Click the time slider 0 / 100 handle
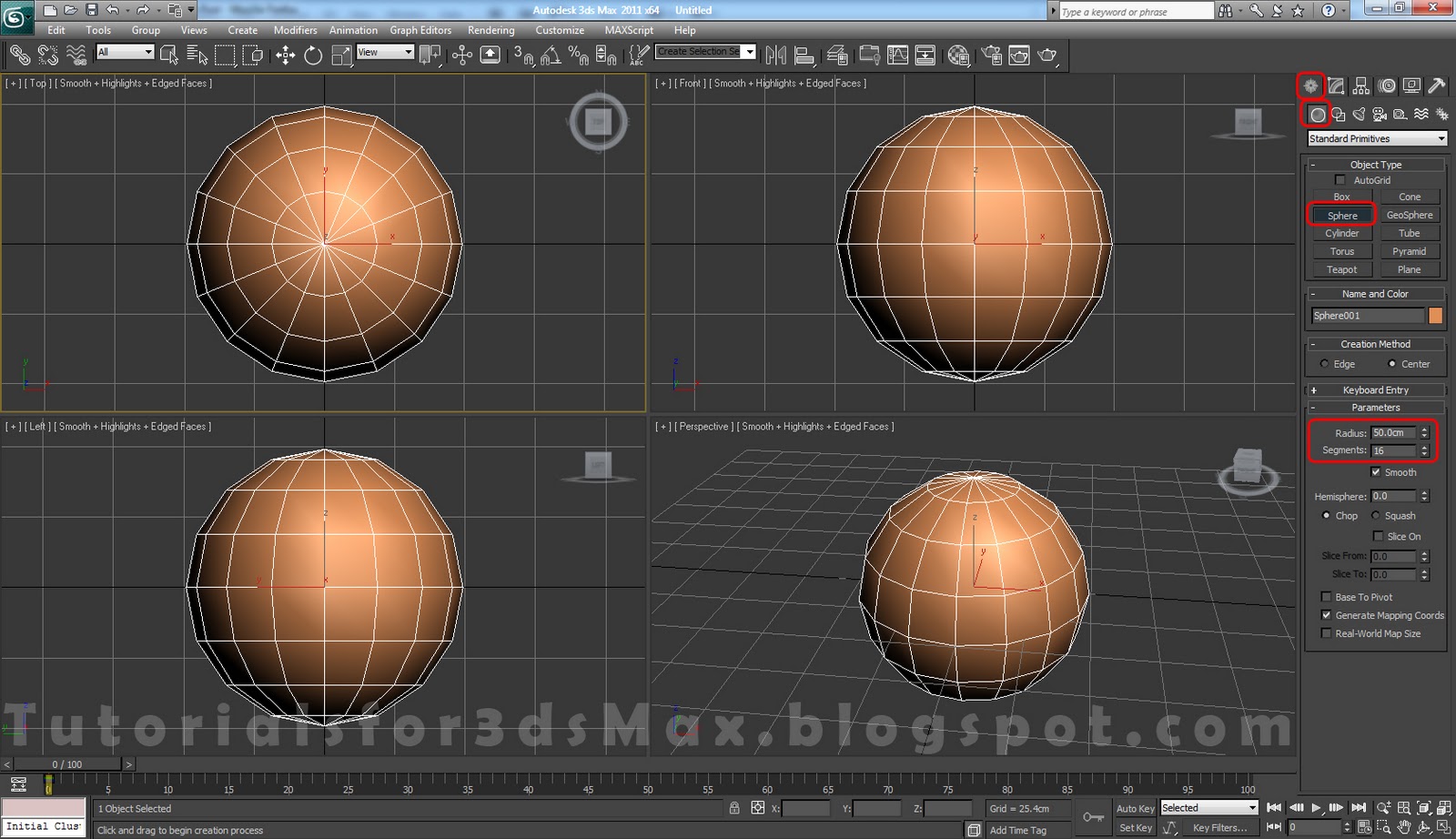 pyautogui.click(x=67, y=764)
